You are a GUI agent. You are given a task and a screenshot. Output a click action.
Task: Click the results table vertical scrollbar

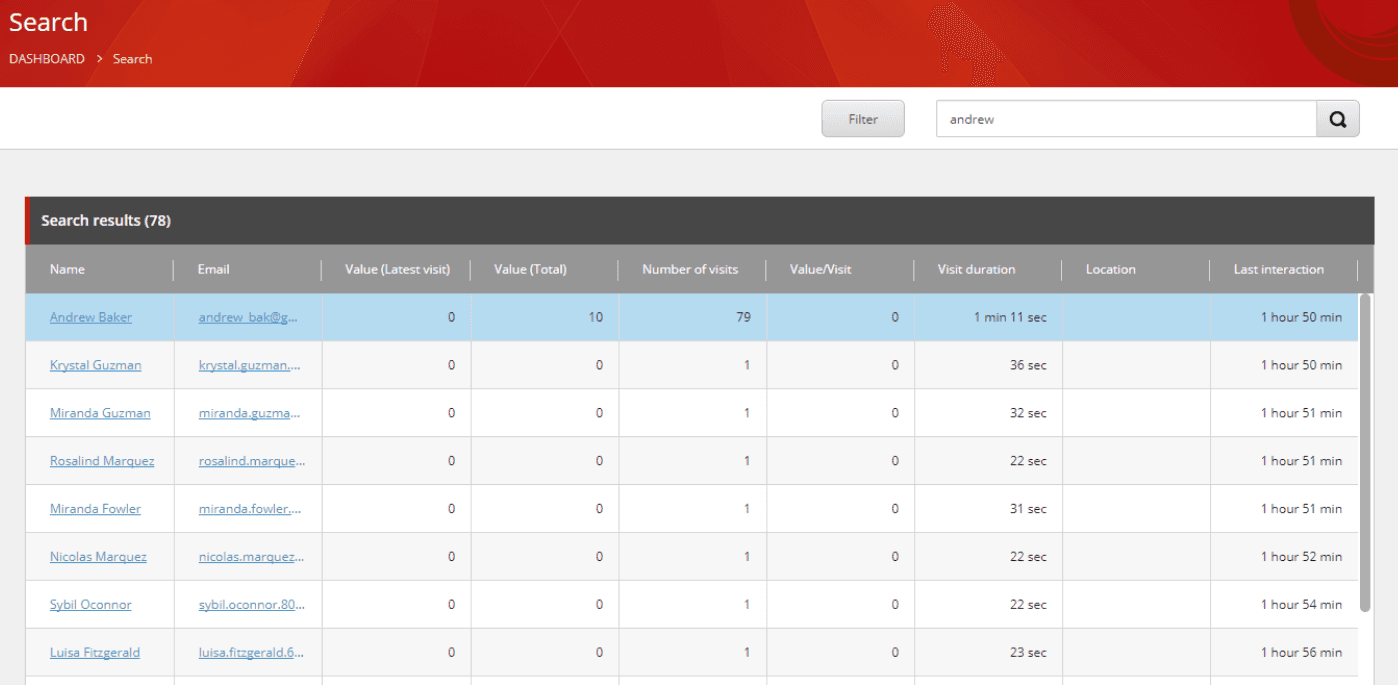[x=1365, y=450]
